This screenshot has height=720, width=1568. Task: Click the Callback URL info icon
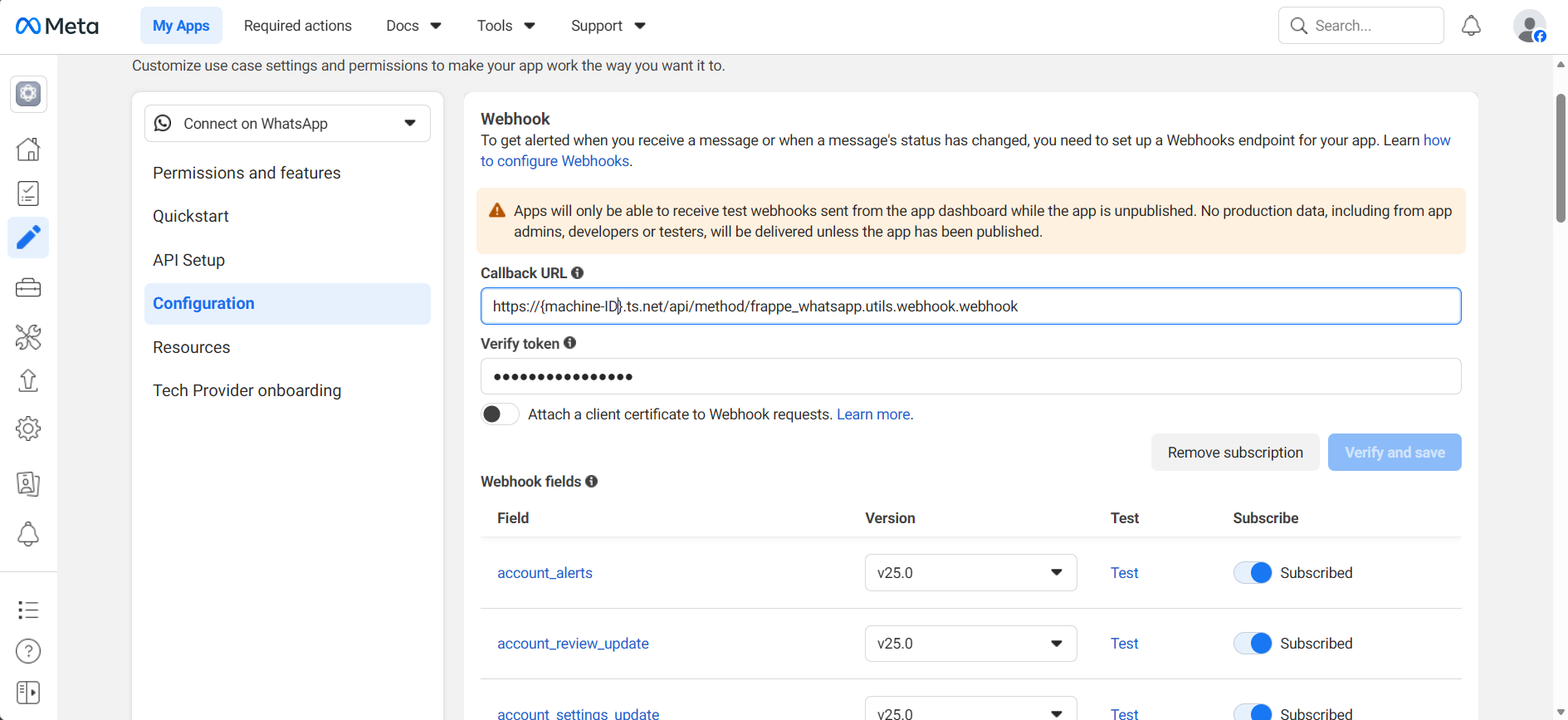click(578, 272)
